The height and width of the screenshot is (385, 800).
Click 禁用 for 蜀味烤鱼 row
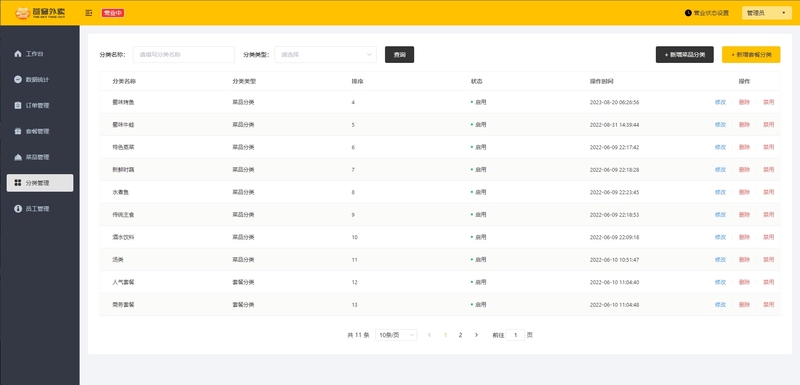(768, 102)
